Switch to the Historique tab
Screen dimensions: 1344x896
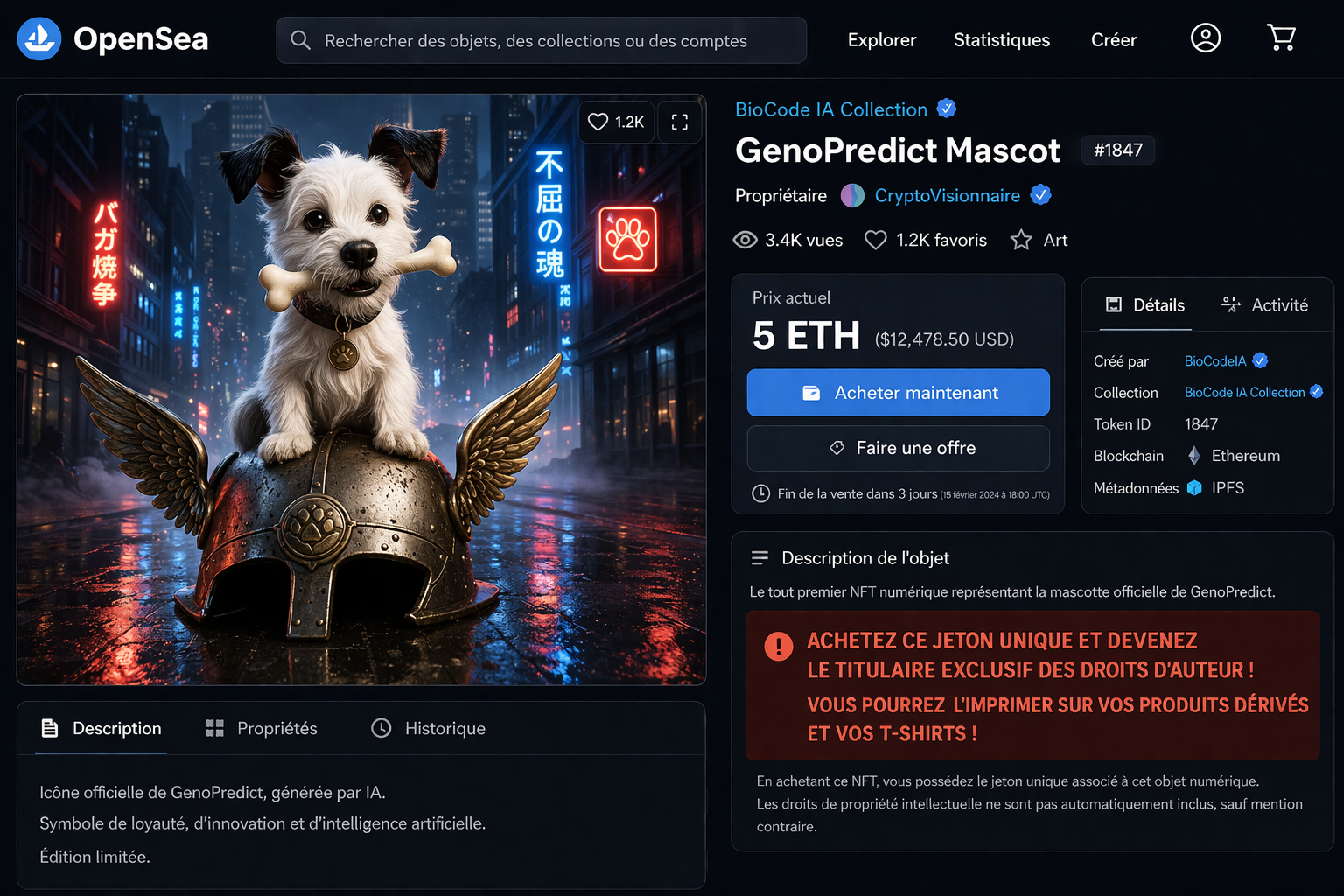point(429,728)
